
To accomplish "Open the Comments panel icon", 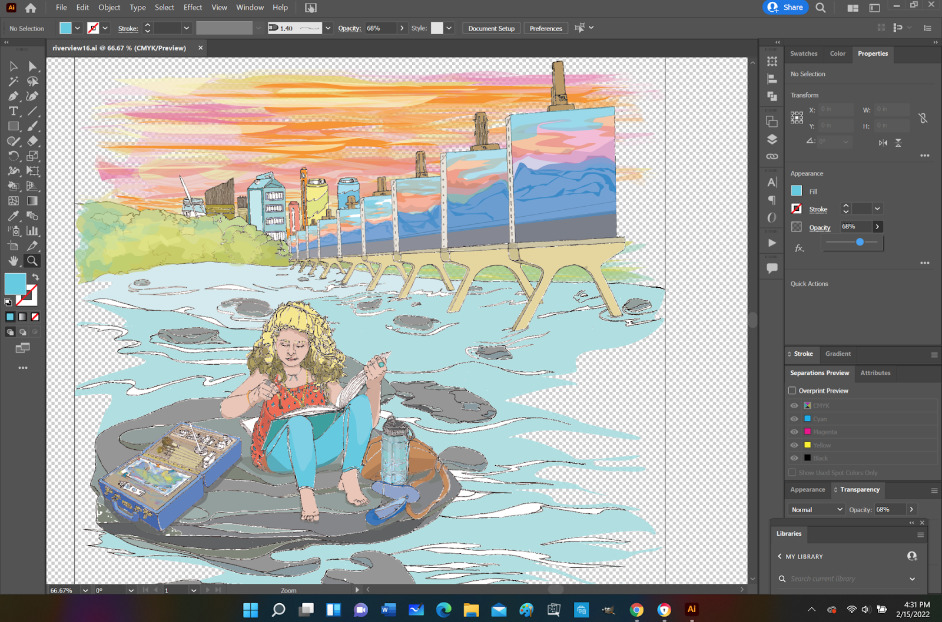I will (772, 268).
